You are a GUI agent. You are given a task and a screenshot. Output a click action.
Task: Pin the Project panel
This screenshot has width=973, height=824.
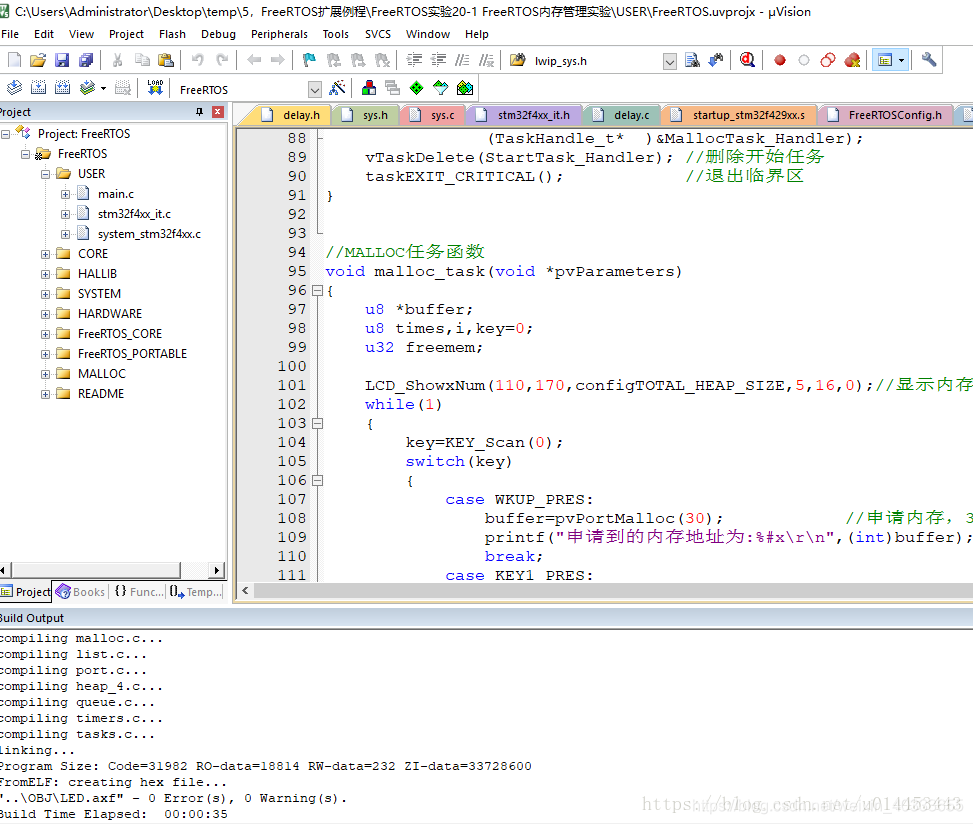click(x=199, y=112)
